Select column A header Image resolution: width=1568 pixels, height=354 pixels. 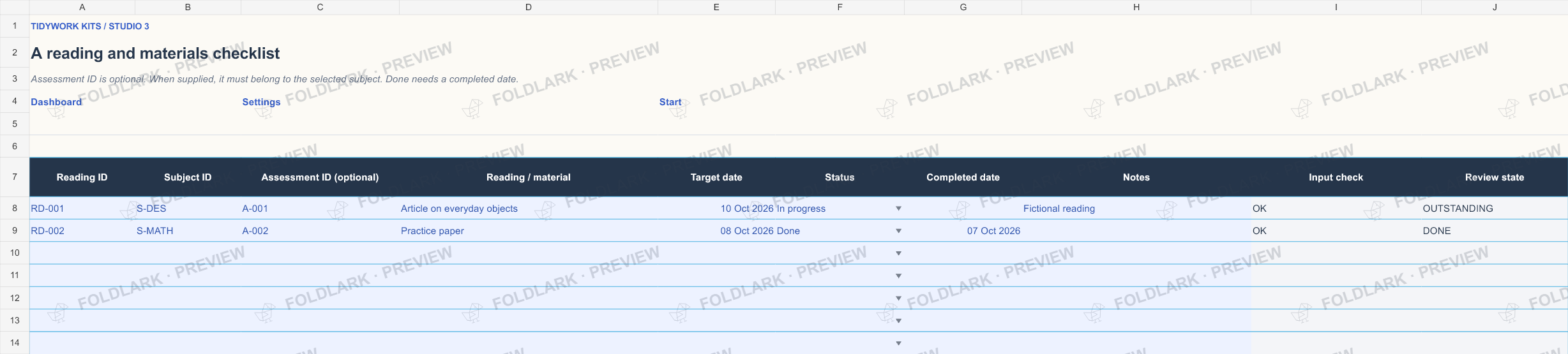point(82,7)
